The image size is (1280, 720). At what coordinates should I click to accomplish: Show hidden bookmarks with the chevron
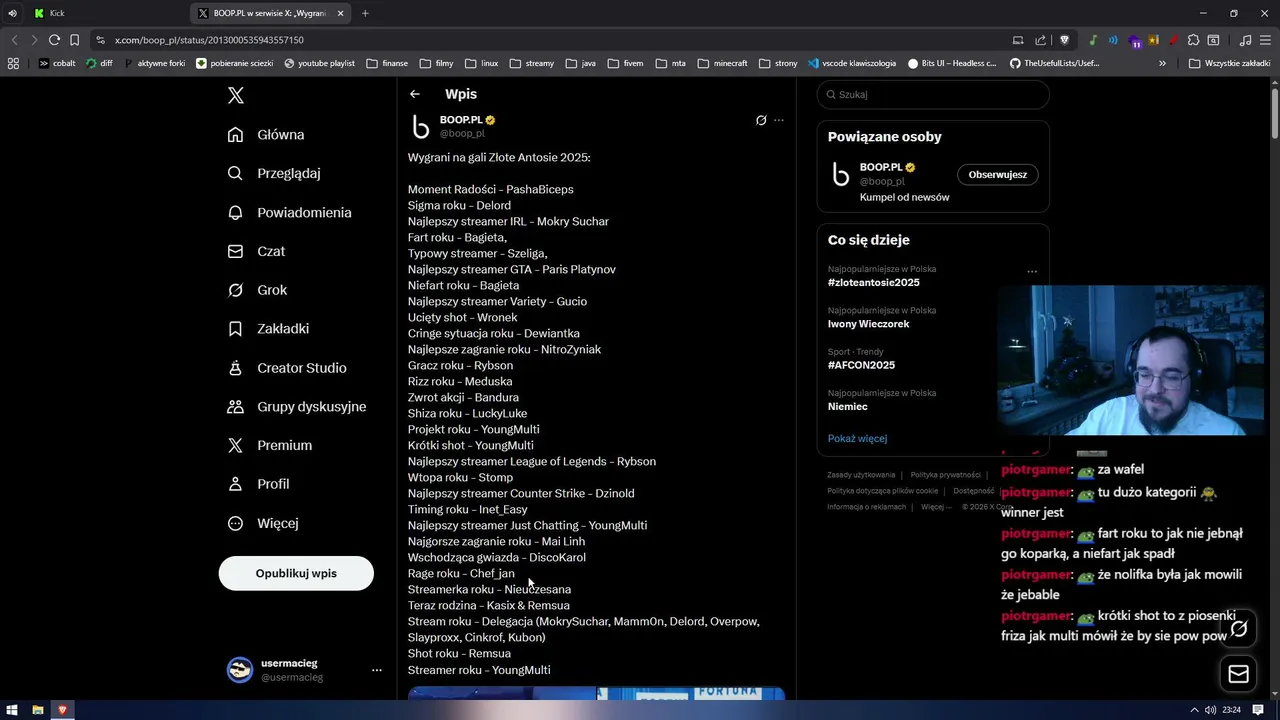1162,63
